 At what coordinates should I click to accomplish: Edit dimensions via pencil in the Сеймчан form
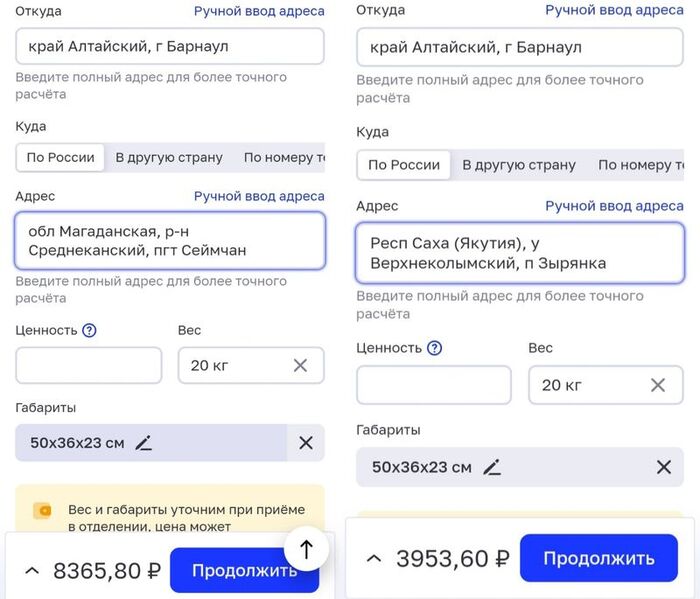pos(144,443)
